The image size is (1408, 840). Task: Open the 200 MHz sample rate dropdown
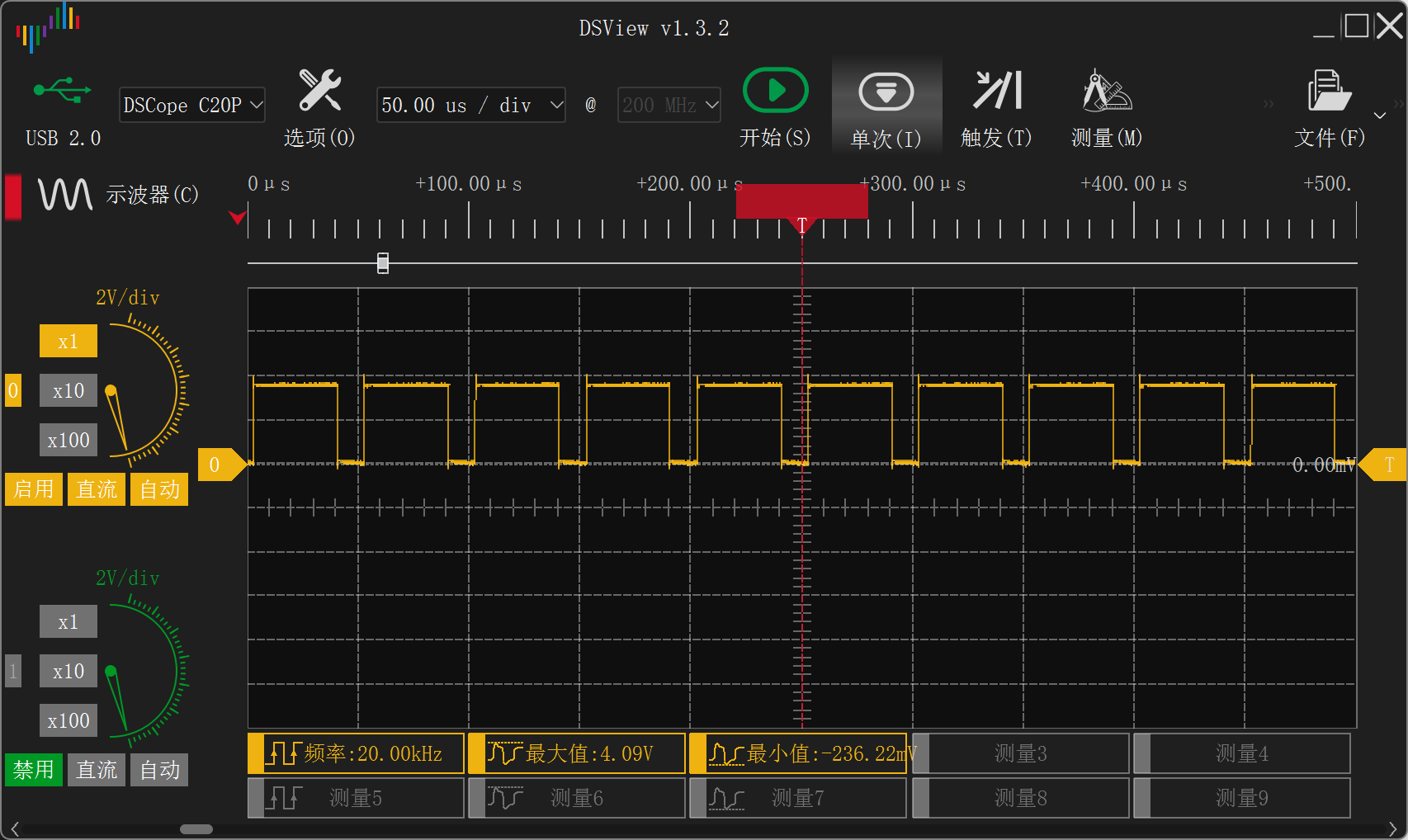[669, 105]
